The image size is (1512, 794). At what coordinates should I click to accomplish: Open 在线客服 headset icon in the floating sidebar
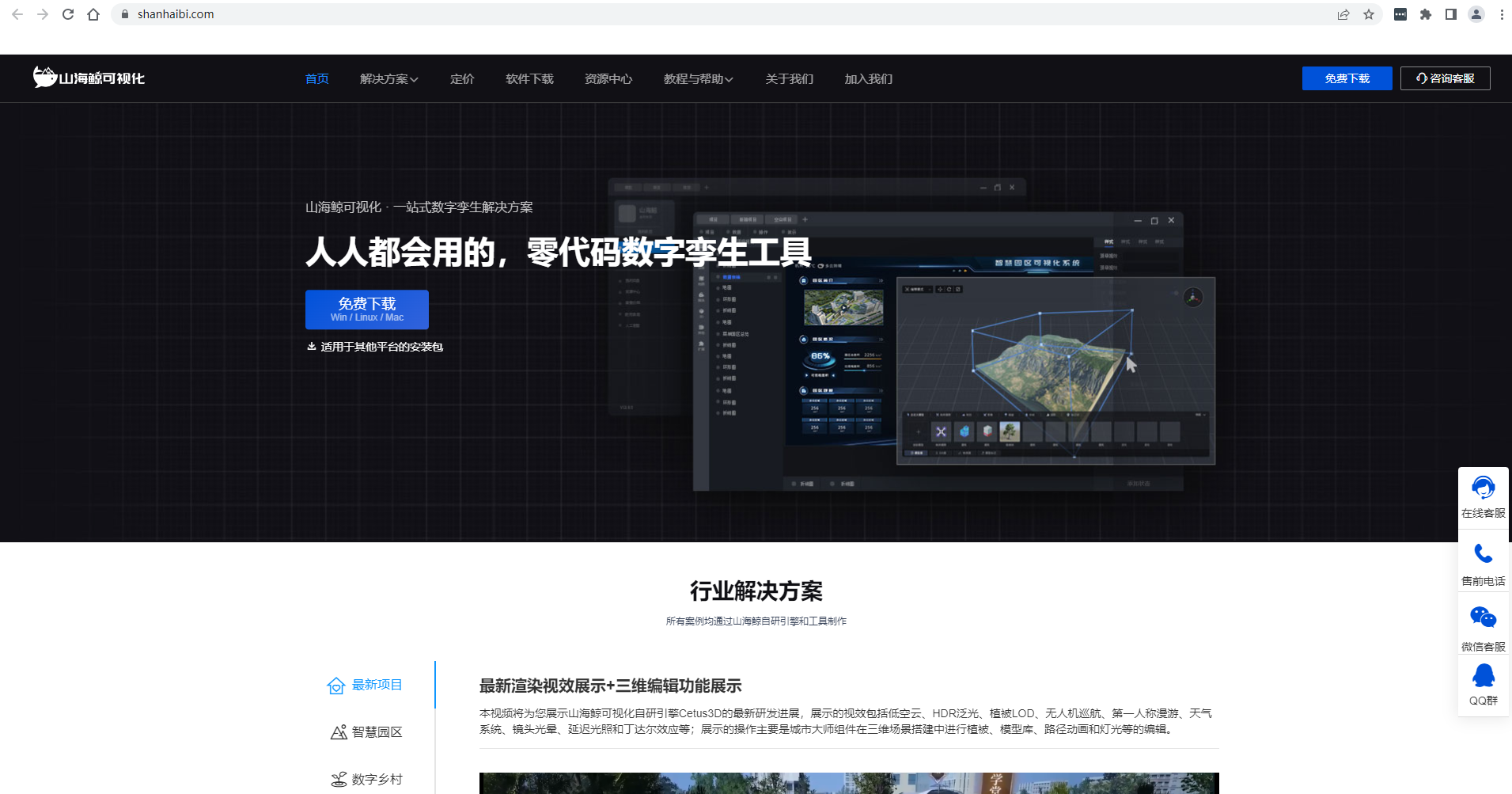(1484, 487)
